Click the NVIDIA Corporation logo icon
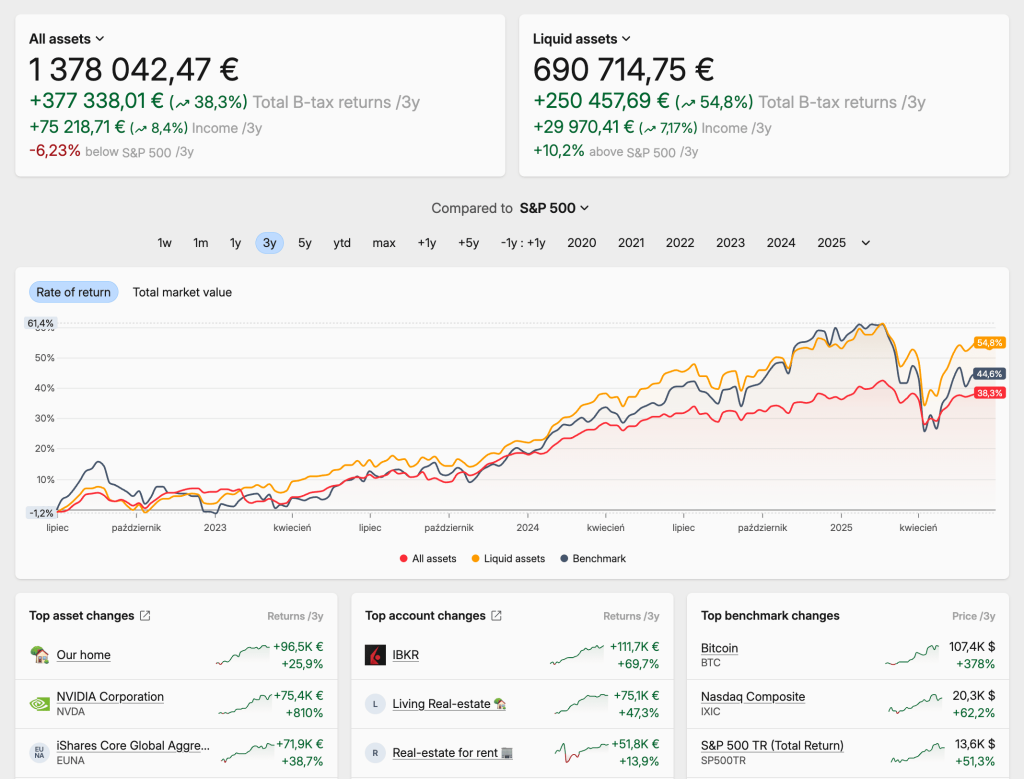 click(x=40, y=703)
